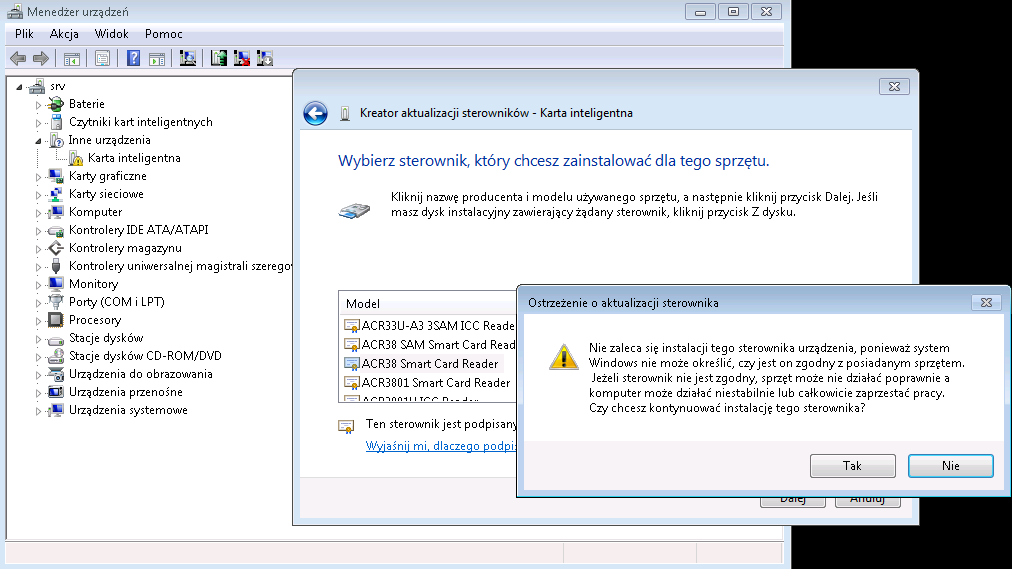The height and width of the screenshot is (569, 1012).
Task: Open the Widok menu
Action: [111, 34]
